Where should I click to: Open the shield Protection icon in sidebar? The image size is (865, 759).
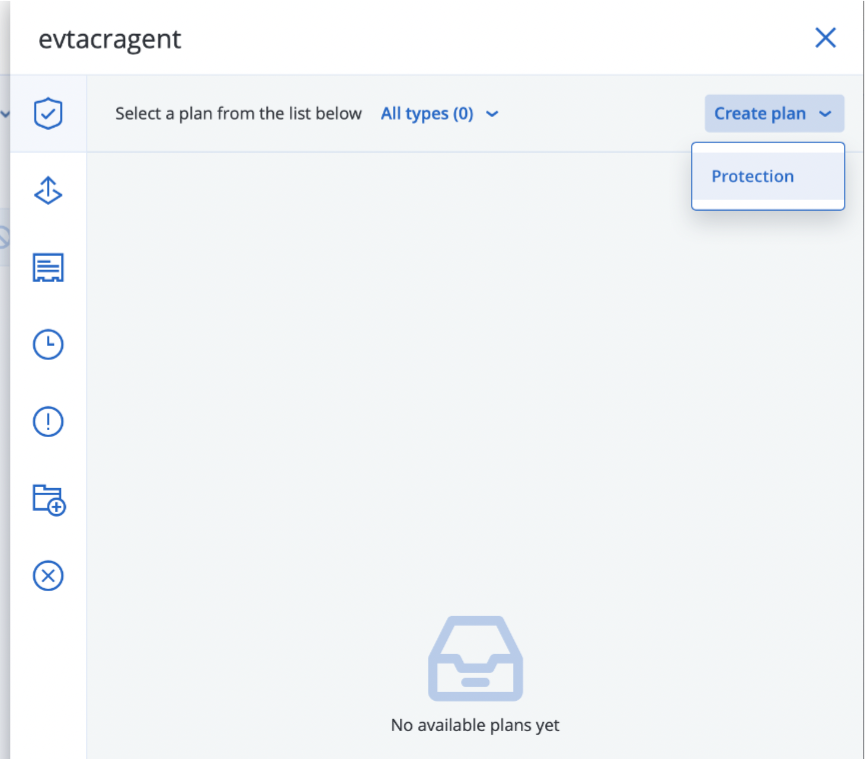[48, 114]
